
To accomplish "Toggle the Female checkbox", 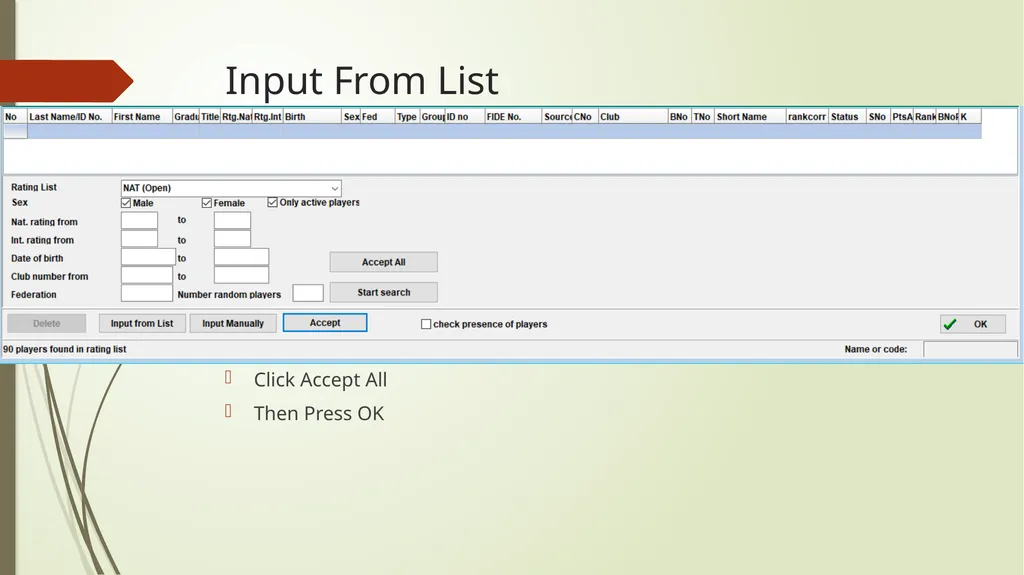I will coord(206,203).
